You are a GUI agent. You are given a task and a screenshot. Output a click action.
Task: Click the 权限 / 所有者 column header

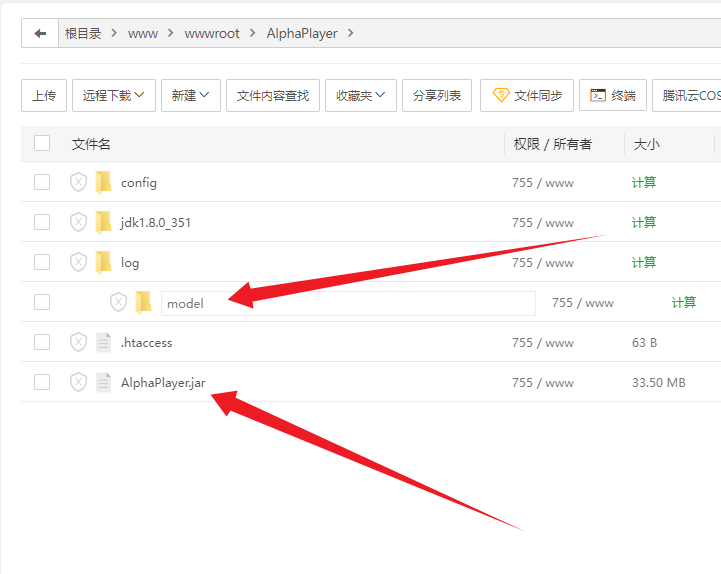pos(553,144)
